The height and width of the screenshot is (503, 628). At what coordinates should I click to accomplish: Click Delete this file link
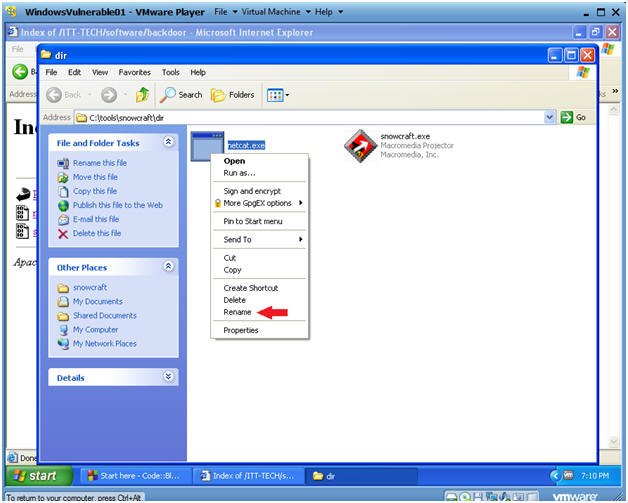click(97, 233)
